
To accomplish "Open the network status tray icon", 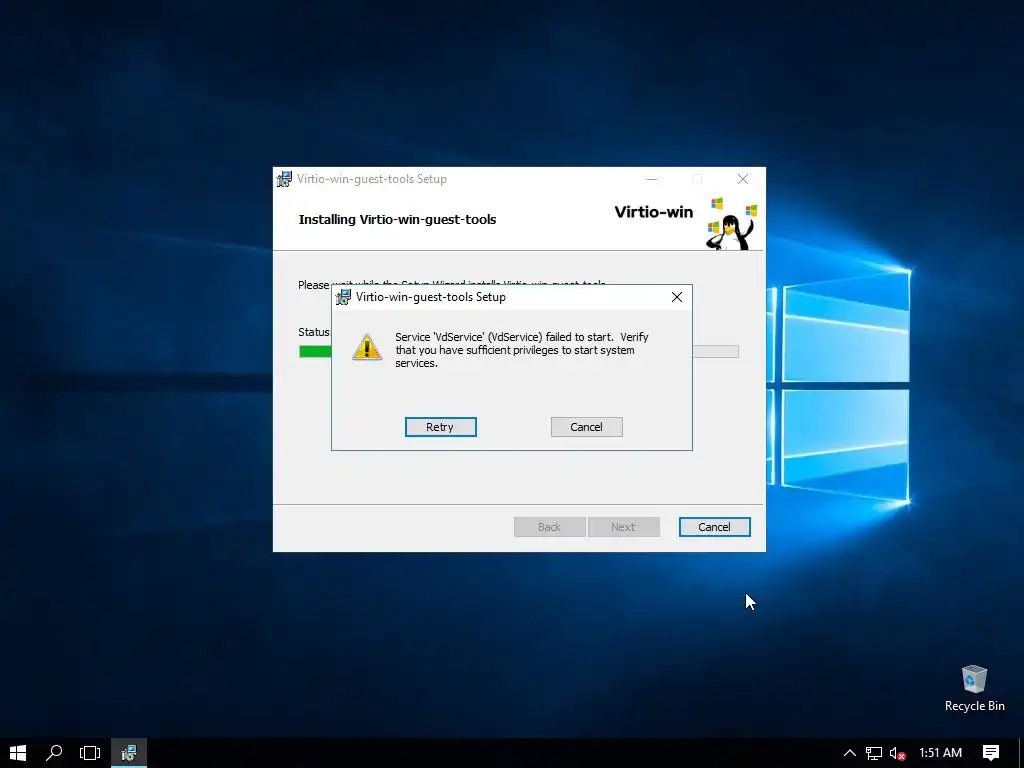I will coord(874,753).
